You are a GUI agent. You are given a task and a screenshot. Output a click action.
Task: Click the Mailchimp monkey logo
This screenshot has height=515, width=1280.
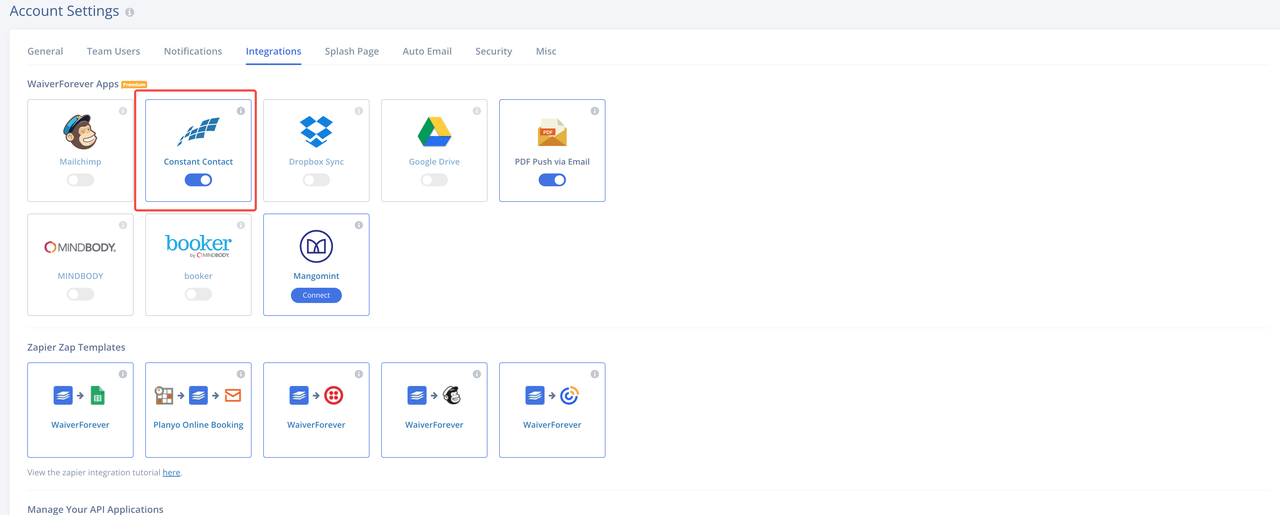point(80,131)
